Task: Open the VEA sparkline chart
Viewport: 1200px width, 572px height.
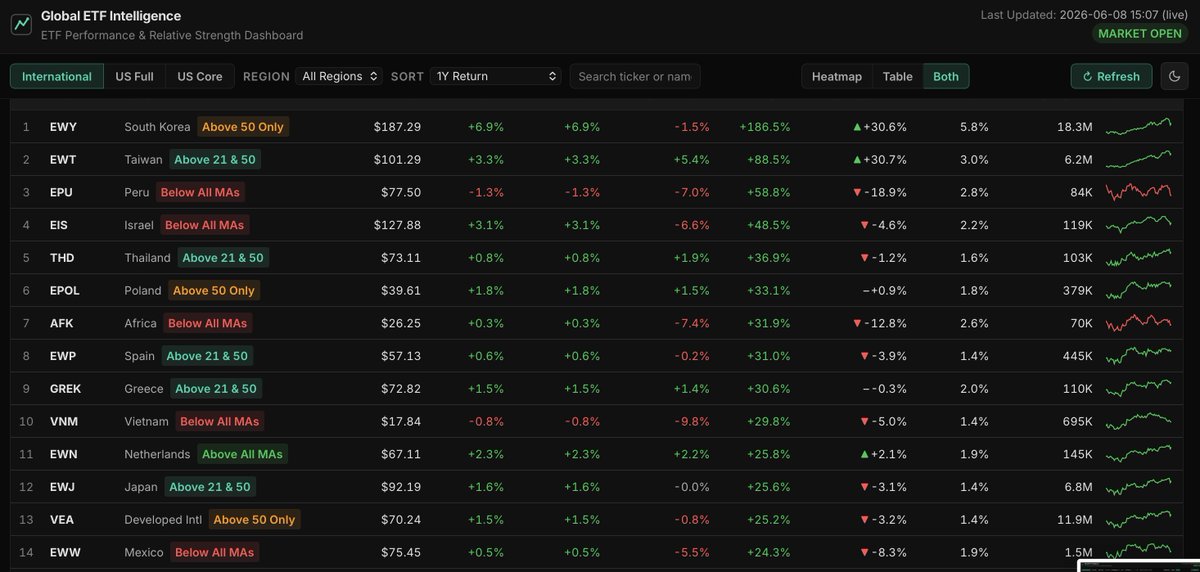Action: click(x=1139, y=519)
